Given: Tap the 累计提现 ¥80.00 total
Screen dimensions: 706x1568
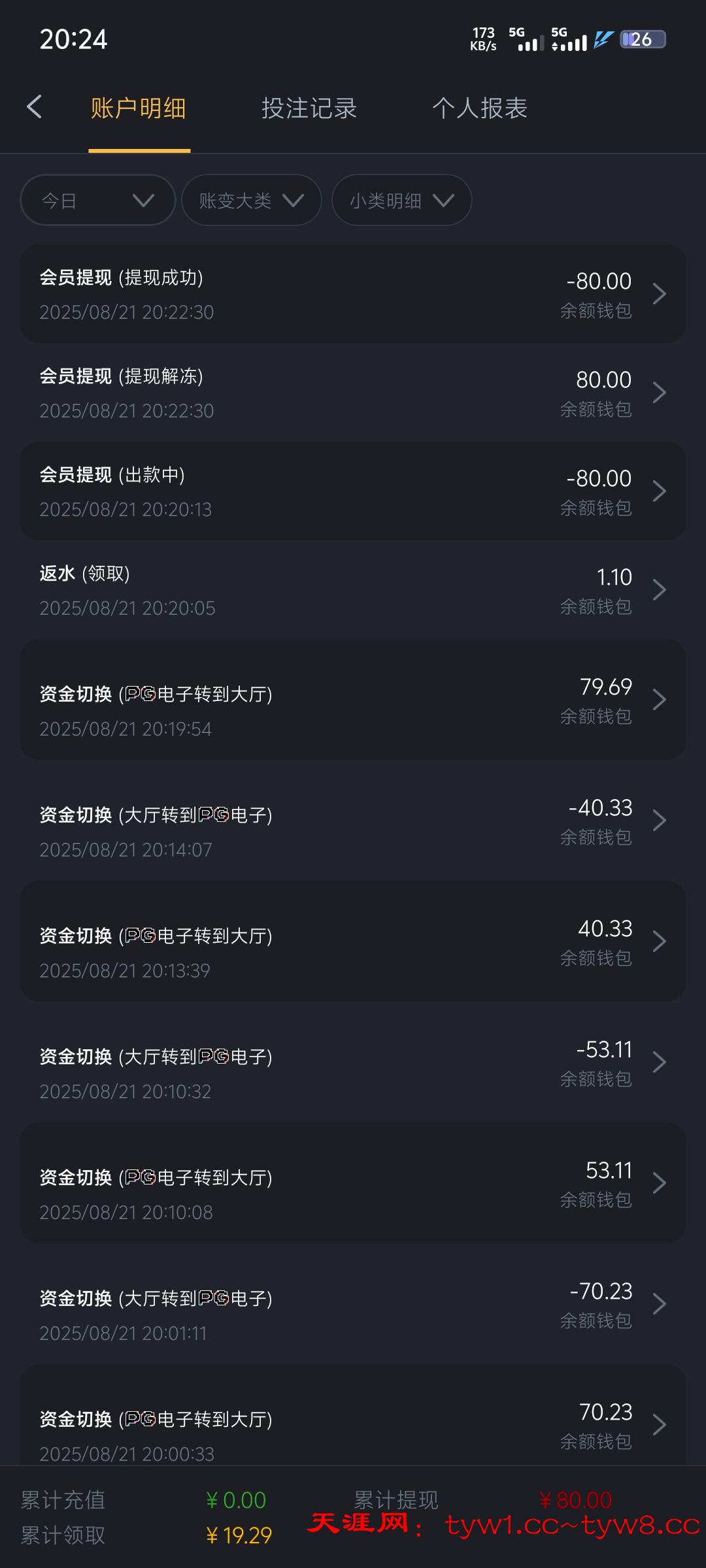Looking at the screenshot, I should coord(575,1500).
